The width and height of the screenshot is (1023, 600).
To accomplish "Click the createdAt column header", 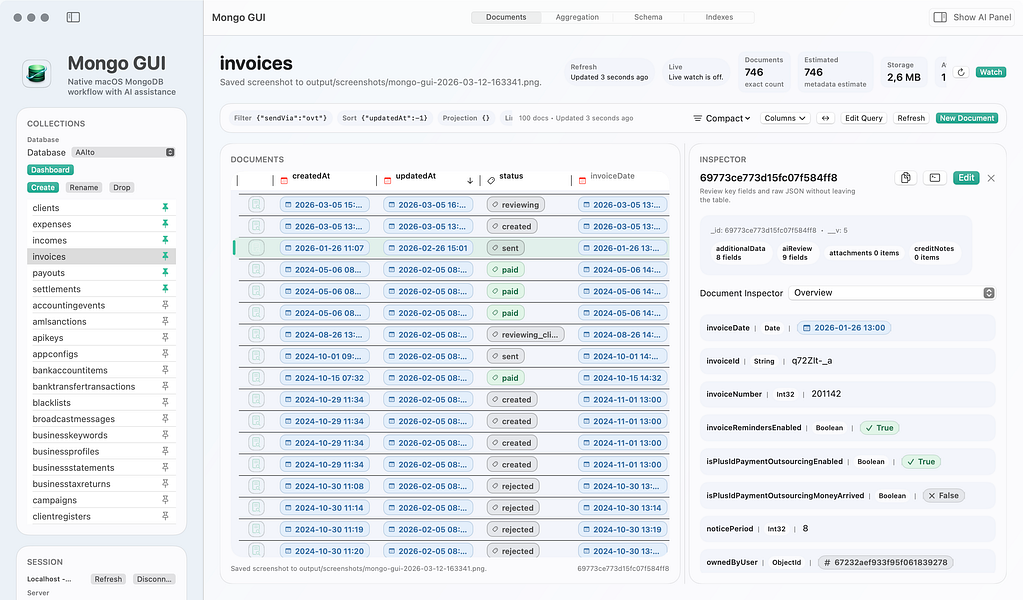I will click(311, 176).
